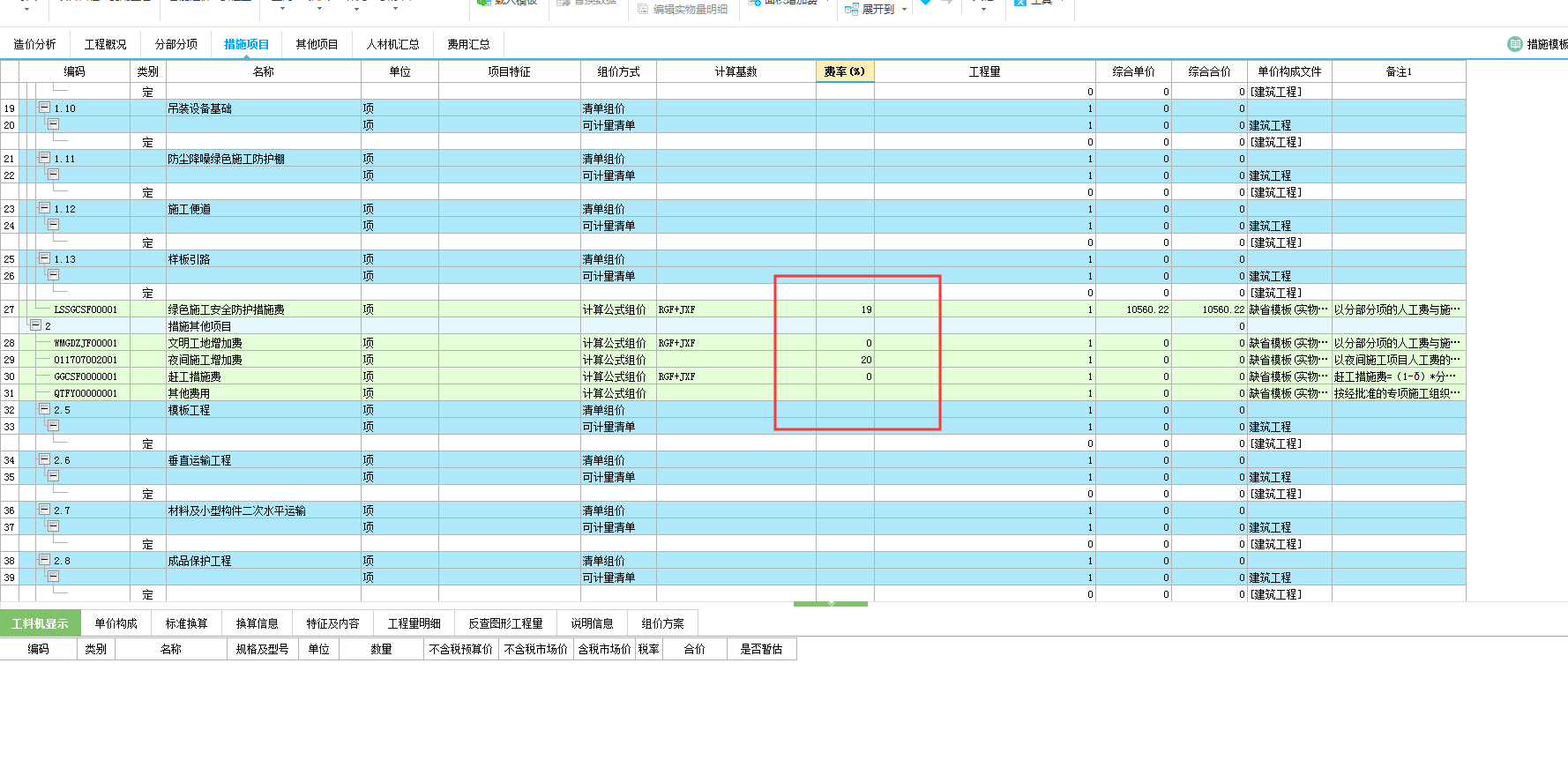Viewport: 1568px width, 775px height.
Task: Click the 项目特征 column header
Action: point(510,71)
